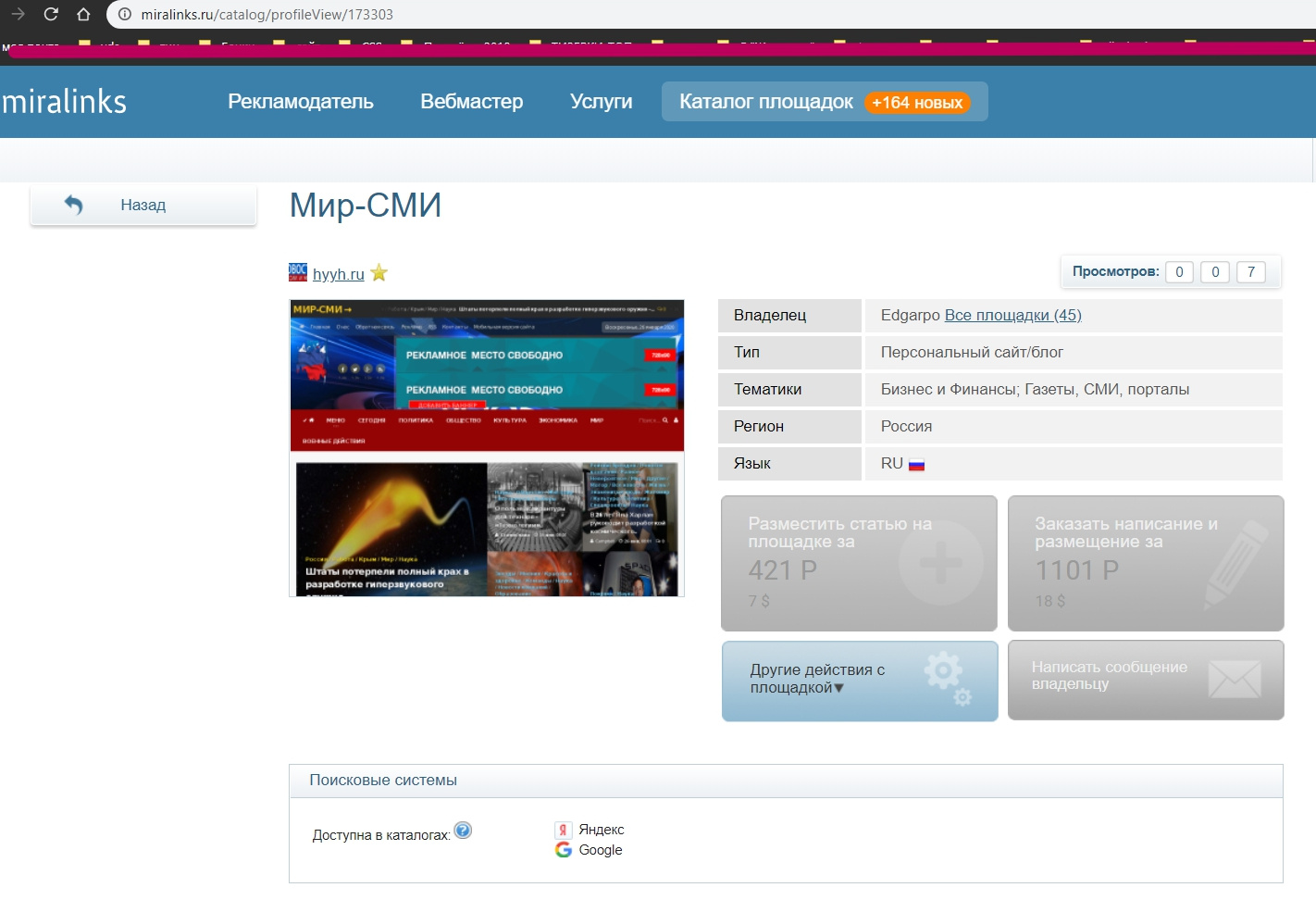The image size is (1316, 900).
Task: Click the help question mark beside Доступна в каталогах
Action: point(464,831)
